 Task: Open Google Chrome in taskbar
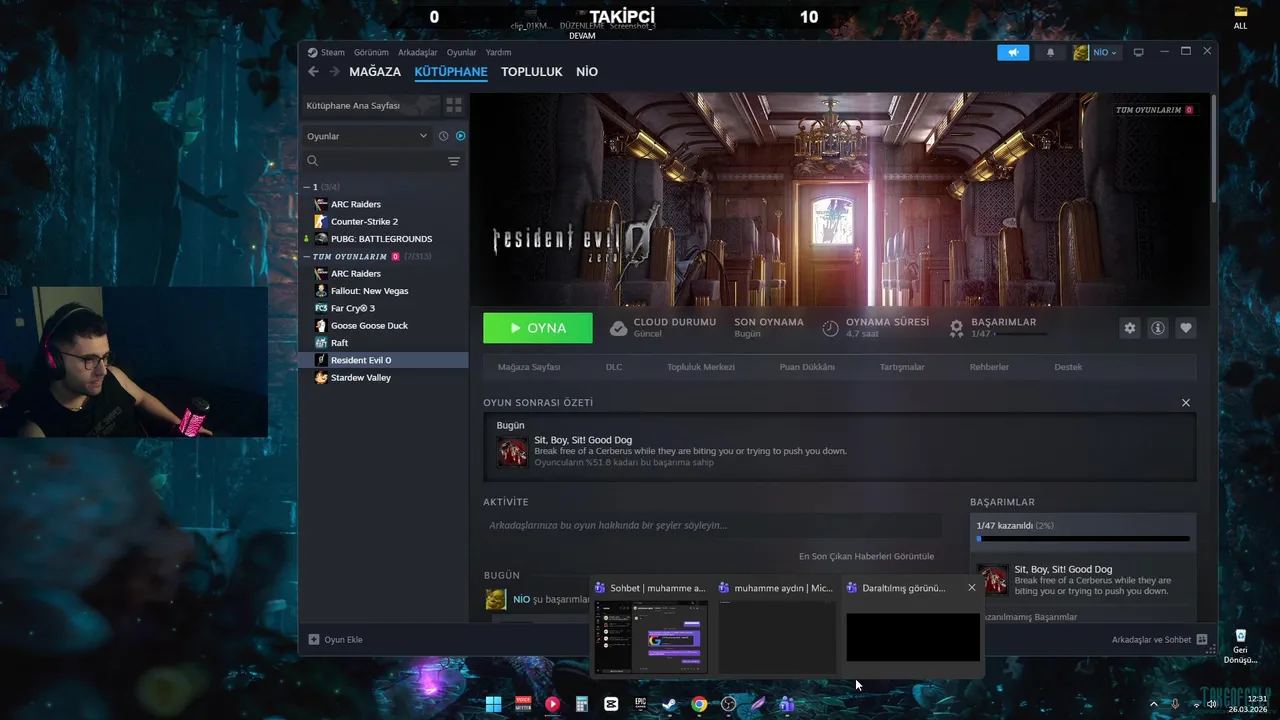point(699,704)
